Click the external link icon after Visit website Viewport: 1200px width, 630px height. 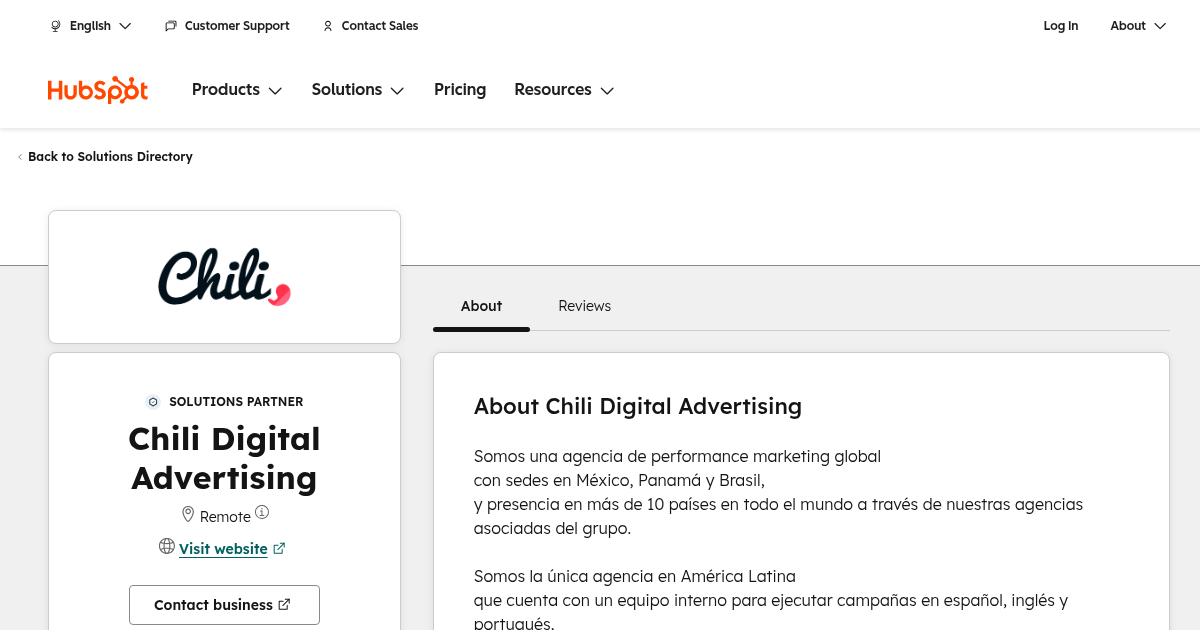pyautogui.click(x=279, y=548)
